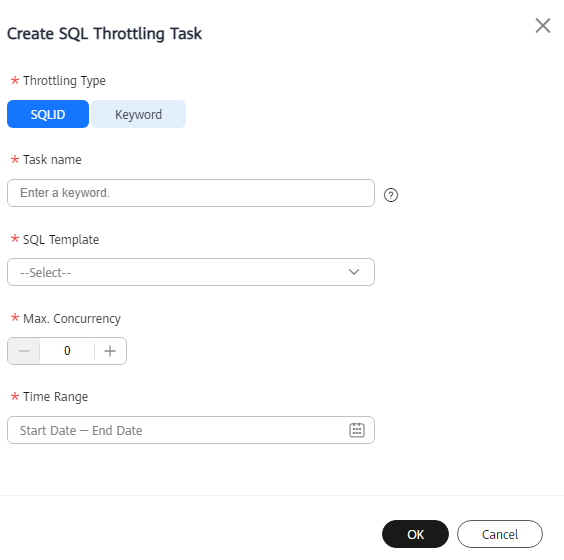The width and height of the screenshot is (564, 560).
Task: Open the help tooltip beside Task name
Action: 391,195
